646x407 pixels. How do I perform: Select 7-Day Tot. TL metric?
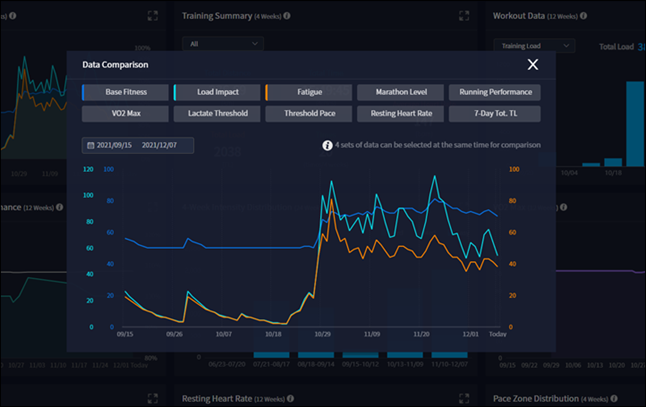pos(495,114)
